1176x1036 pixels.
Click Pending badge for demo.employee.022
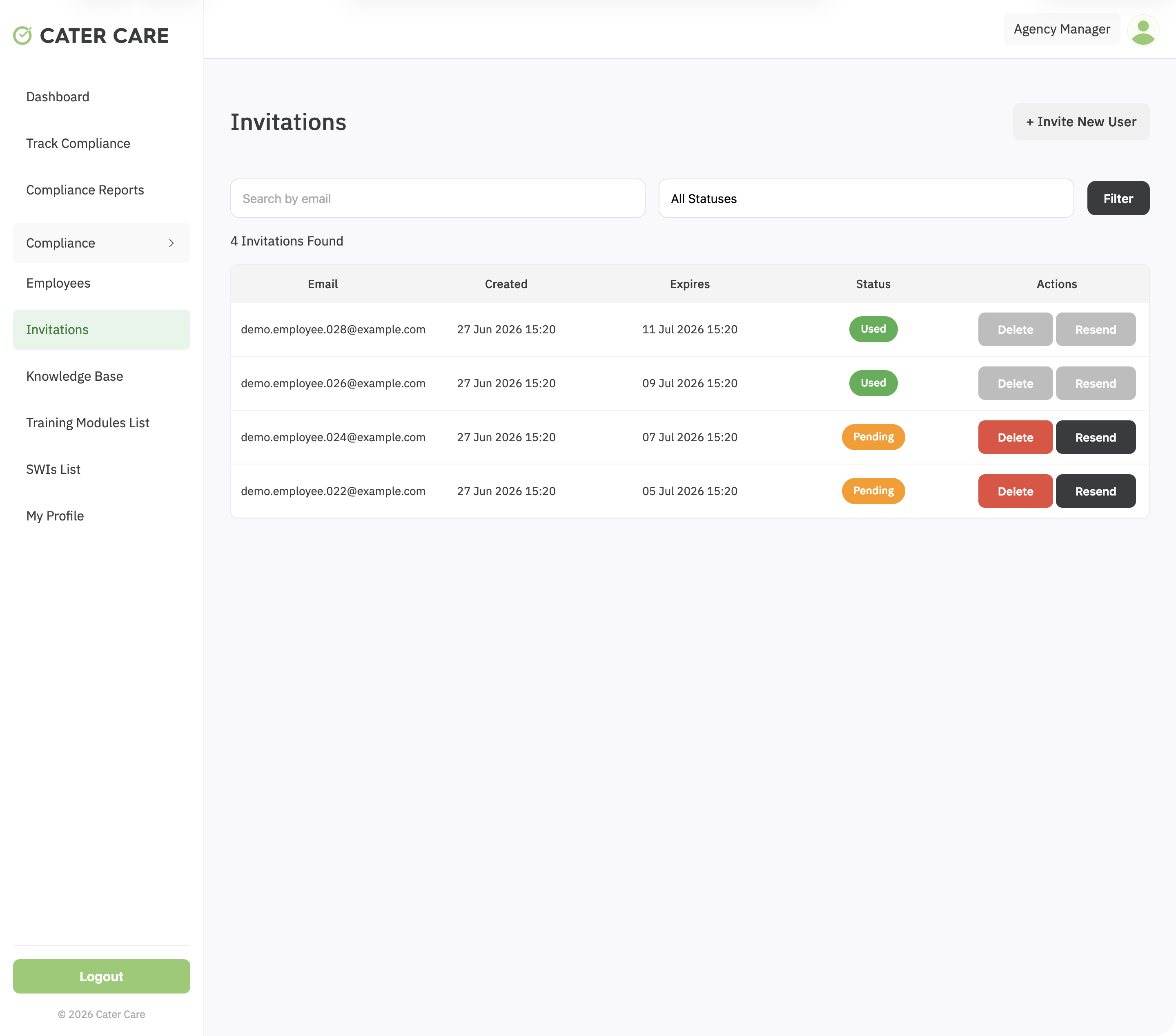click(x=873, y=491)
